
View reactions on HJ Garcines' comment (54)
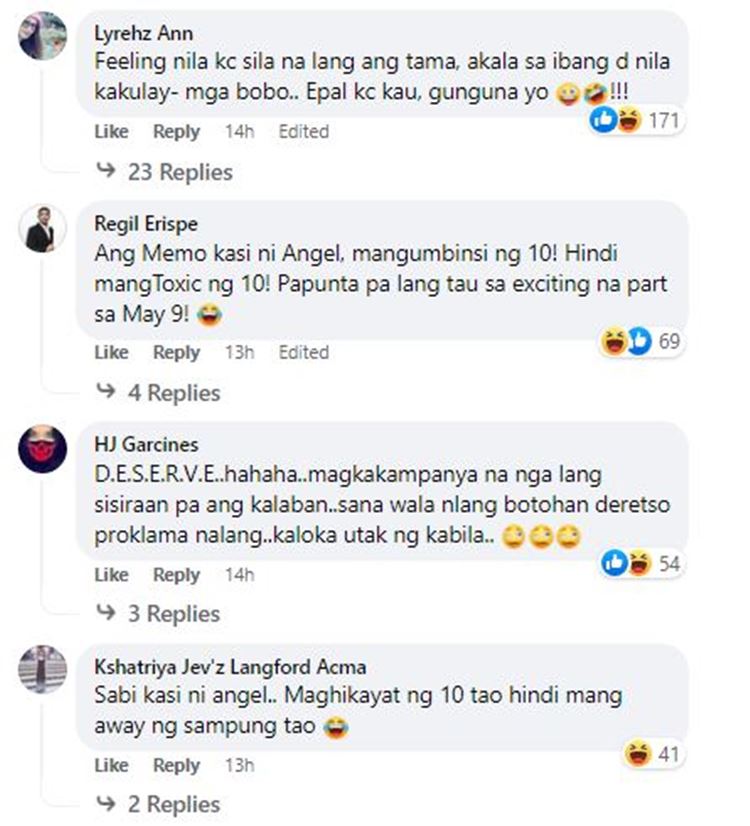point(642,563)
